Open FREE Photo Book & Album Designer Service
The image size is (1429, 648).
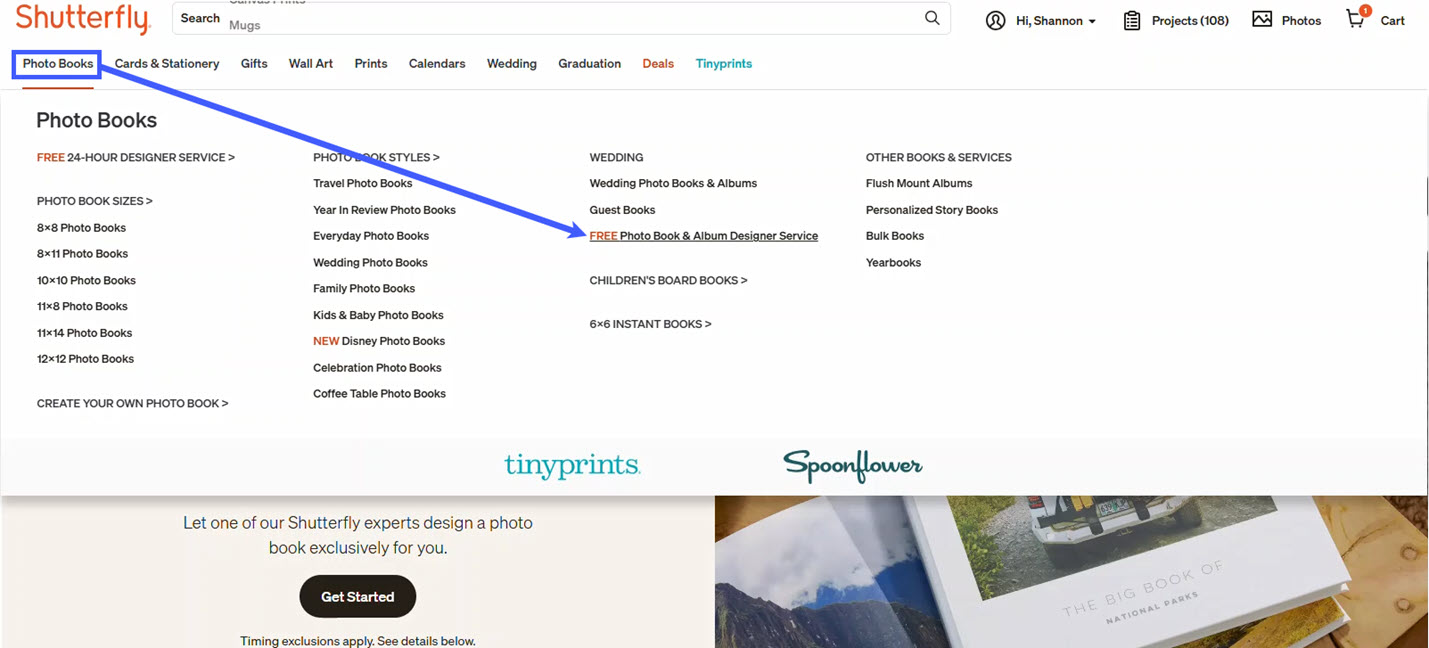[x=703, y=236]
